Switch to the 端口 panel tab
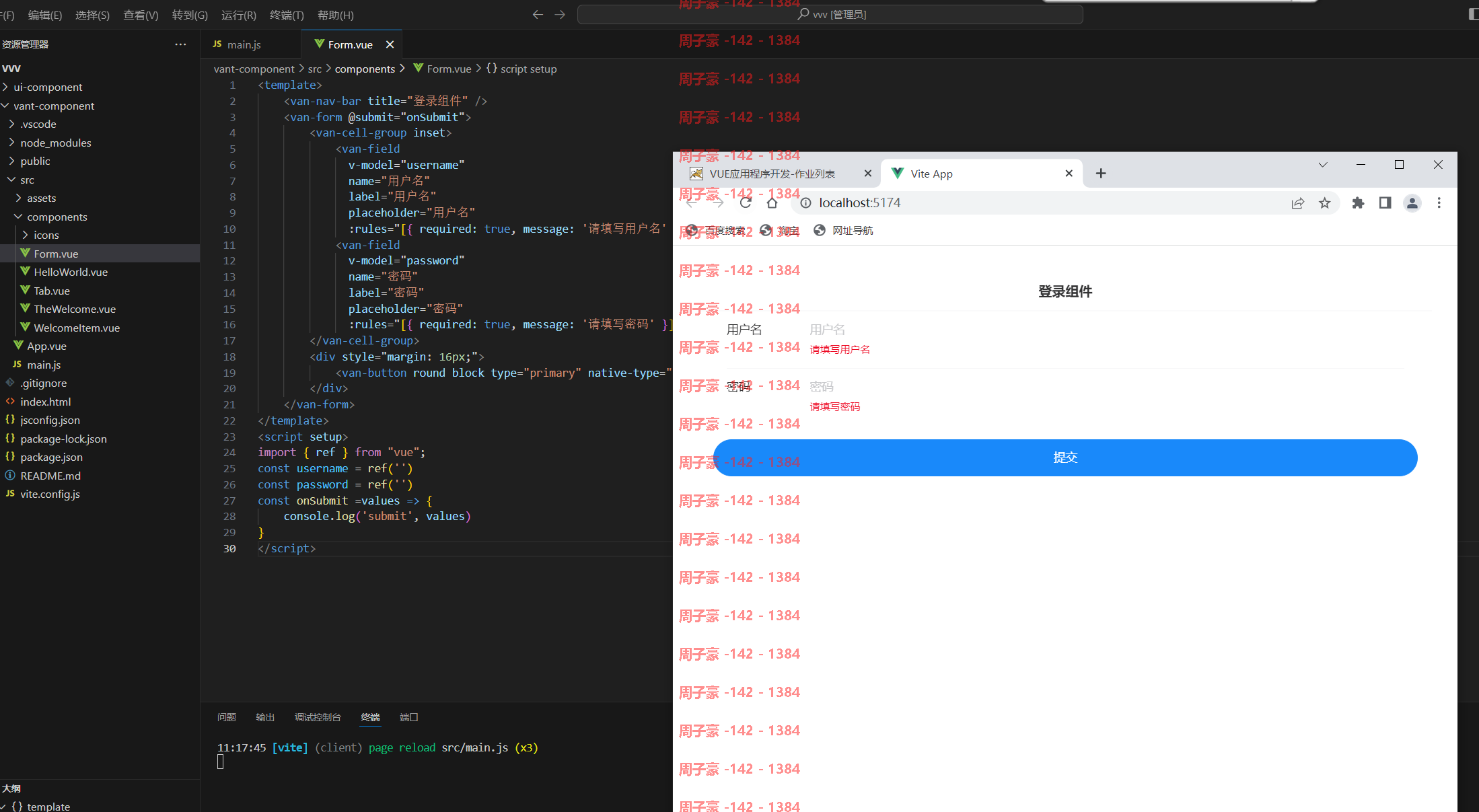Image resolution: width=1479 pixels, height=812 pixels. click(x=409, y=717)
